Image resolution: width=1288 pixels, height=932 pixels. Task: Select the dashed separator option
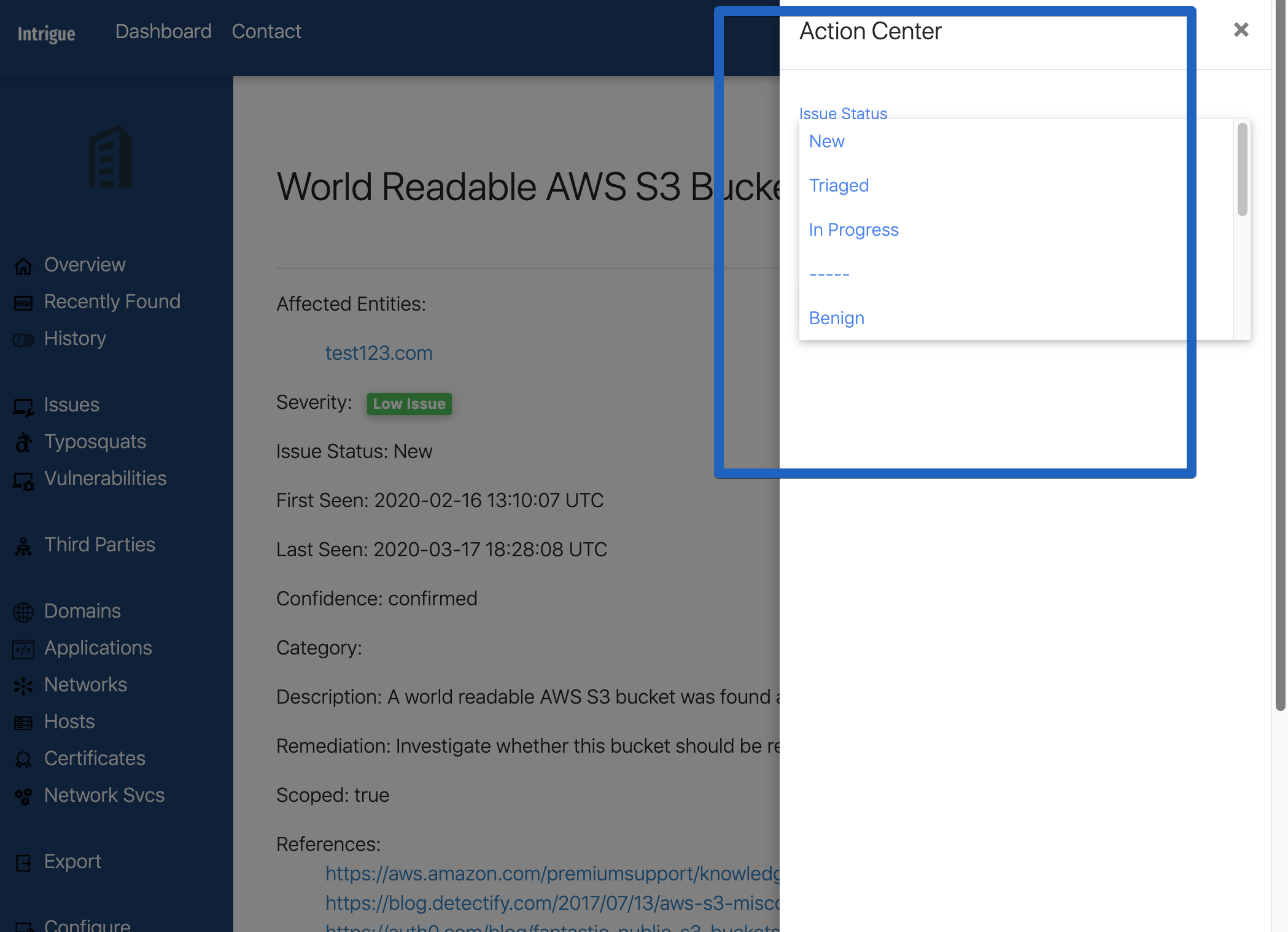(1015, 274)
